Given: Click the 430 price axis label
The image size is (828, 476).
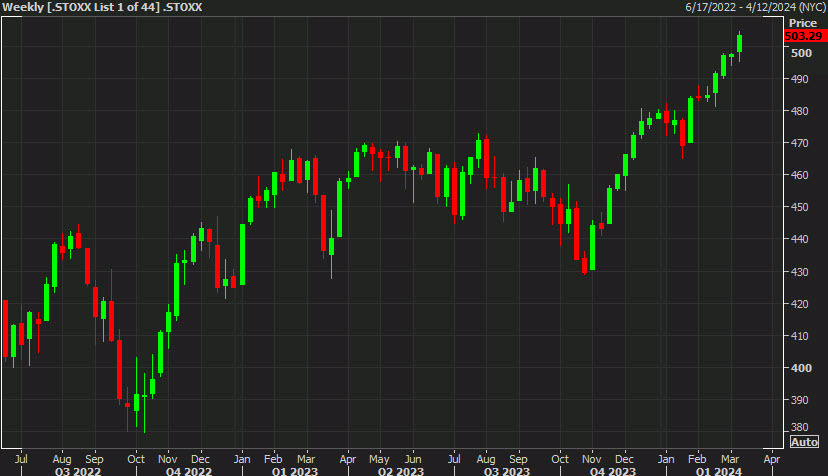Looking at the screenshot, I should (799, 272).
